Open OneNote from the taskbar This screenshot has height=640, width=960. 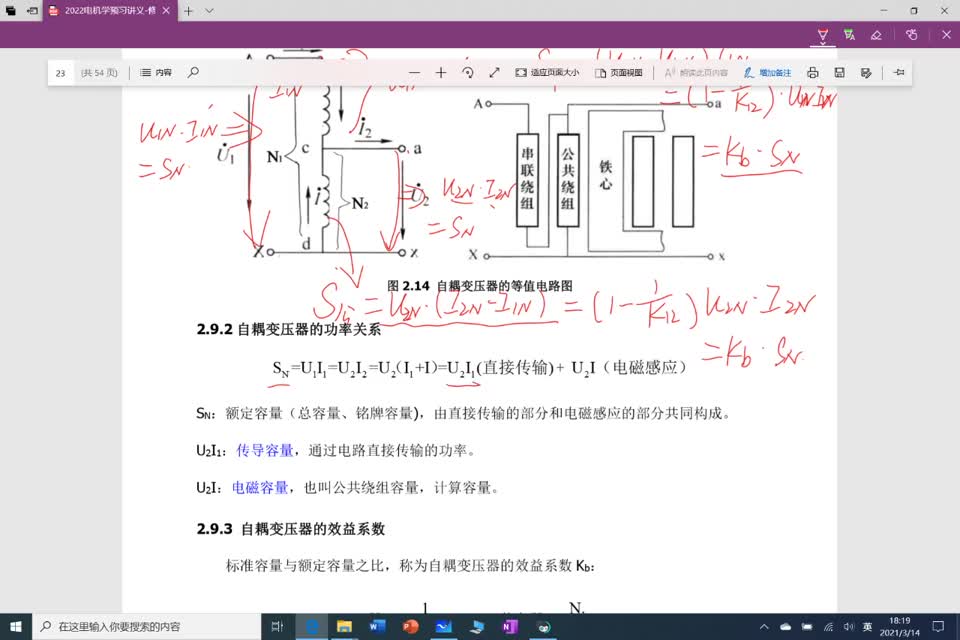click(509, 627)
